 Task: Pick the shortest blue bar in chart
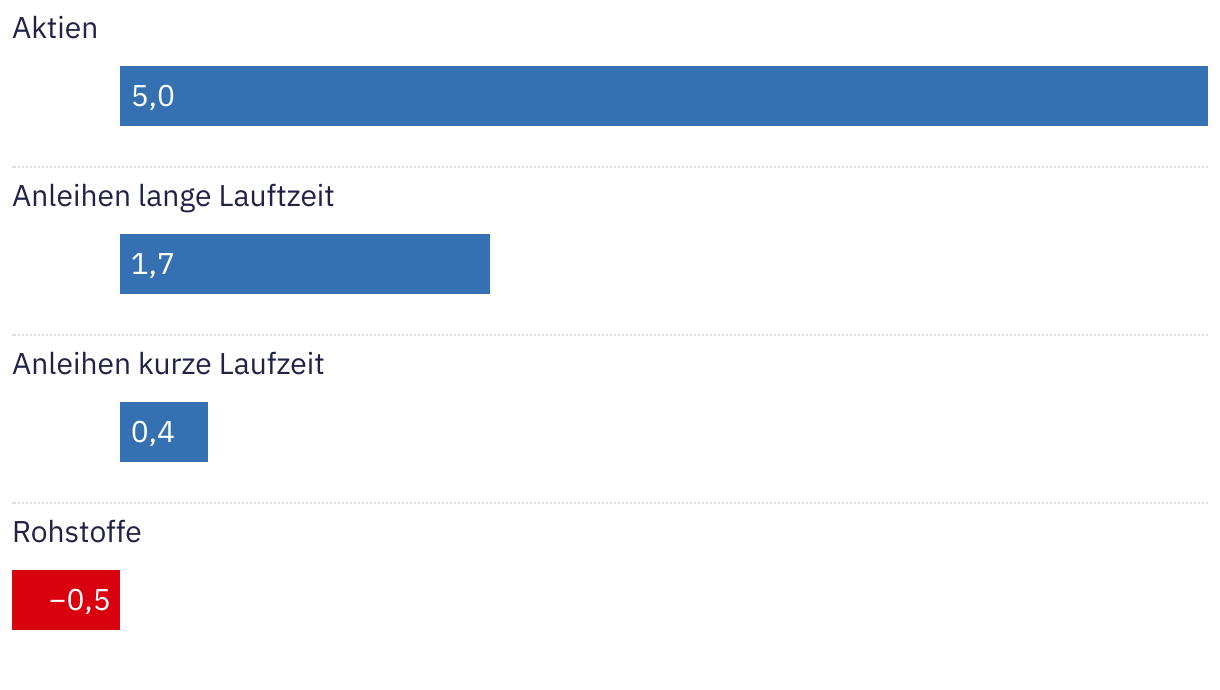coord(164,432)
